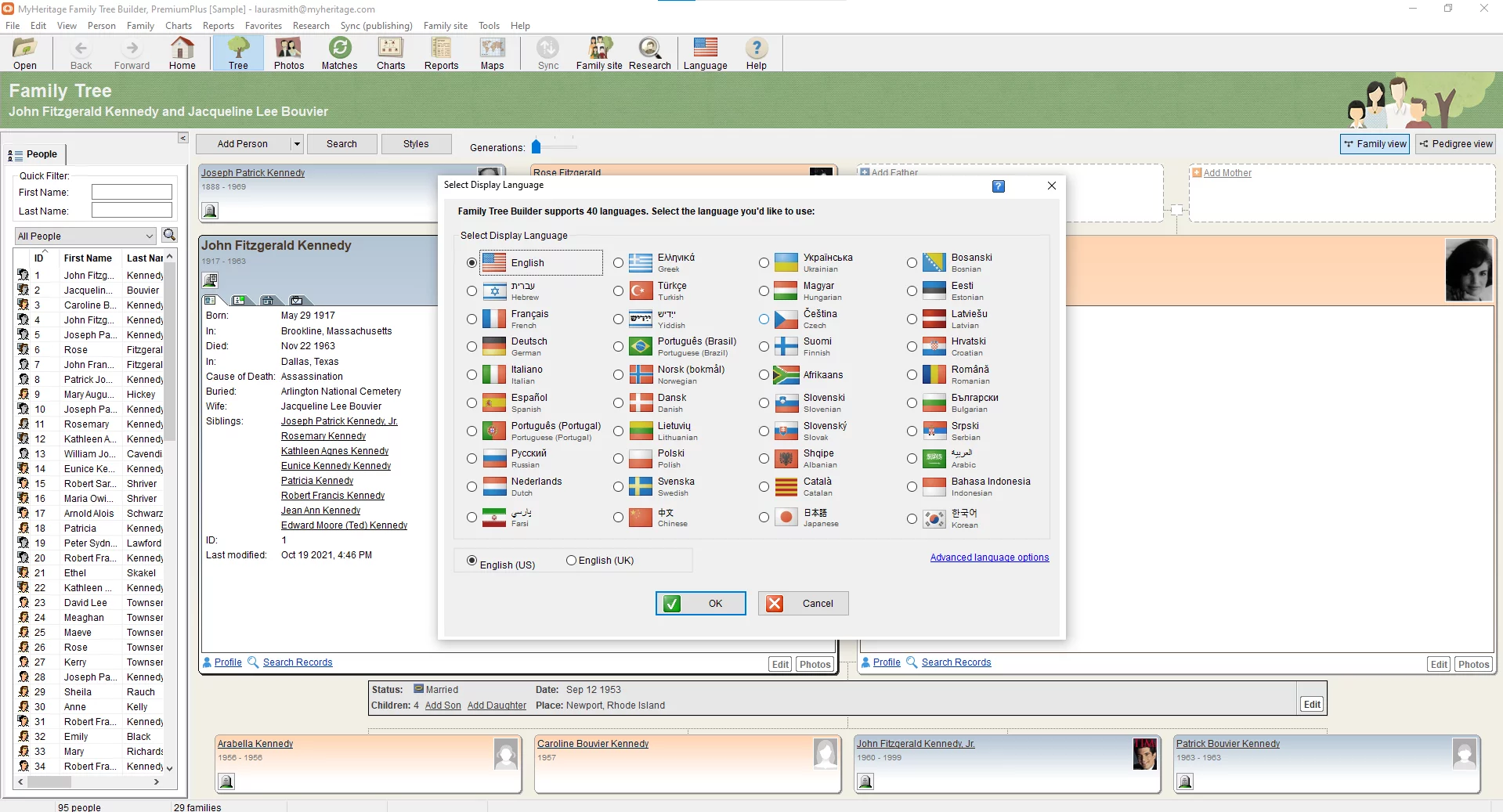Select the Türkçe language radio button
The height and width of the screenshot is (812, 1503).
coord(618,291)
